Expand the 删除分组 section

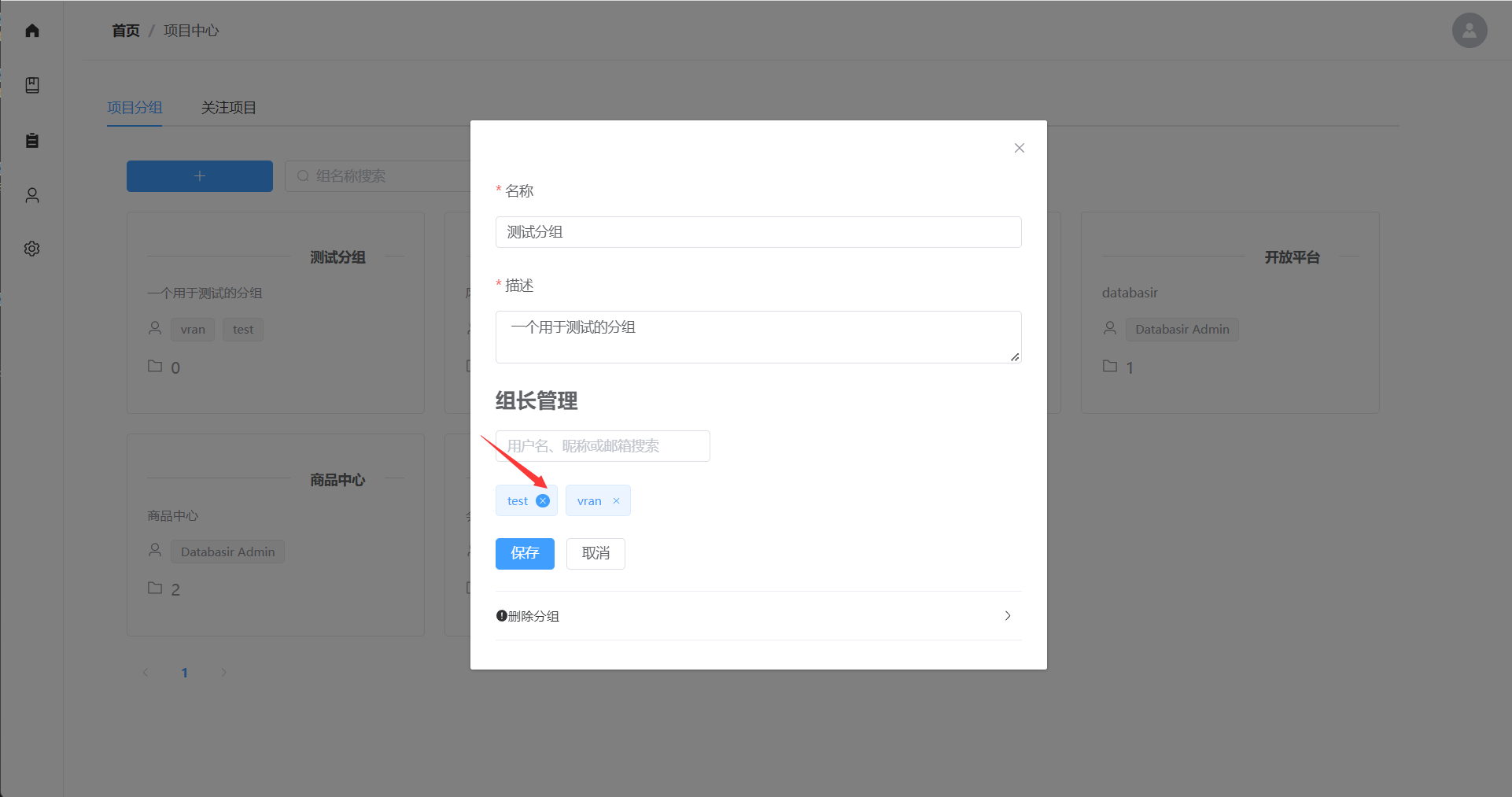tap(533, 616)
